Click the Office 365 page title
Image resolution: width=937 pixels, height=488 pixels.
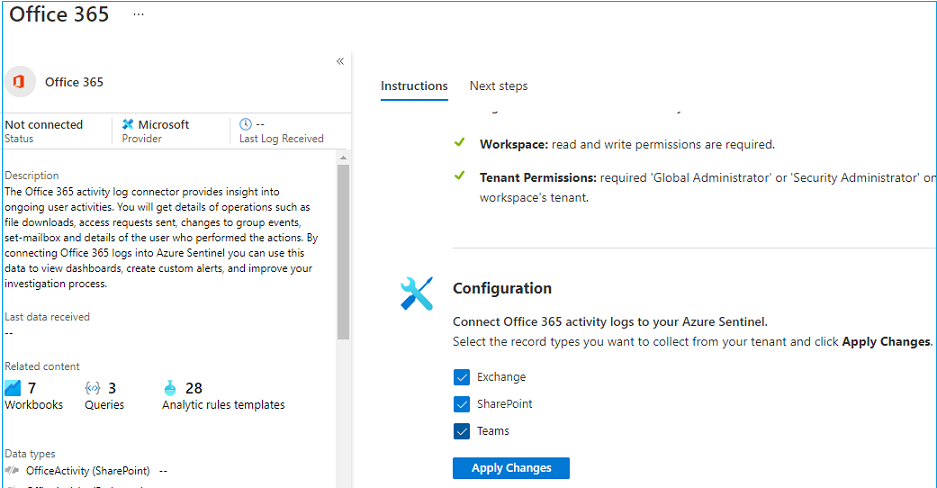coord(59,14)
